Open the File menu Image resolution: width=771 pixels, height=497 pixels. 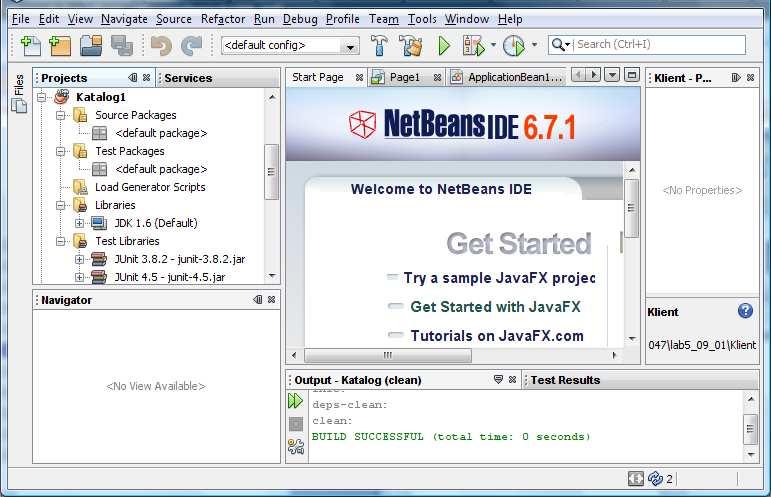tap(21, 19)
